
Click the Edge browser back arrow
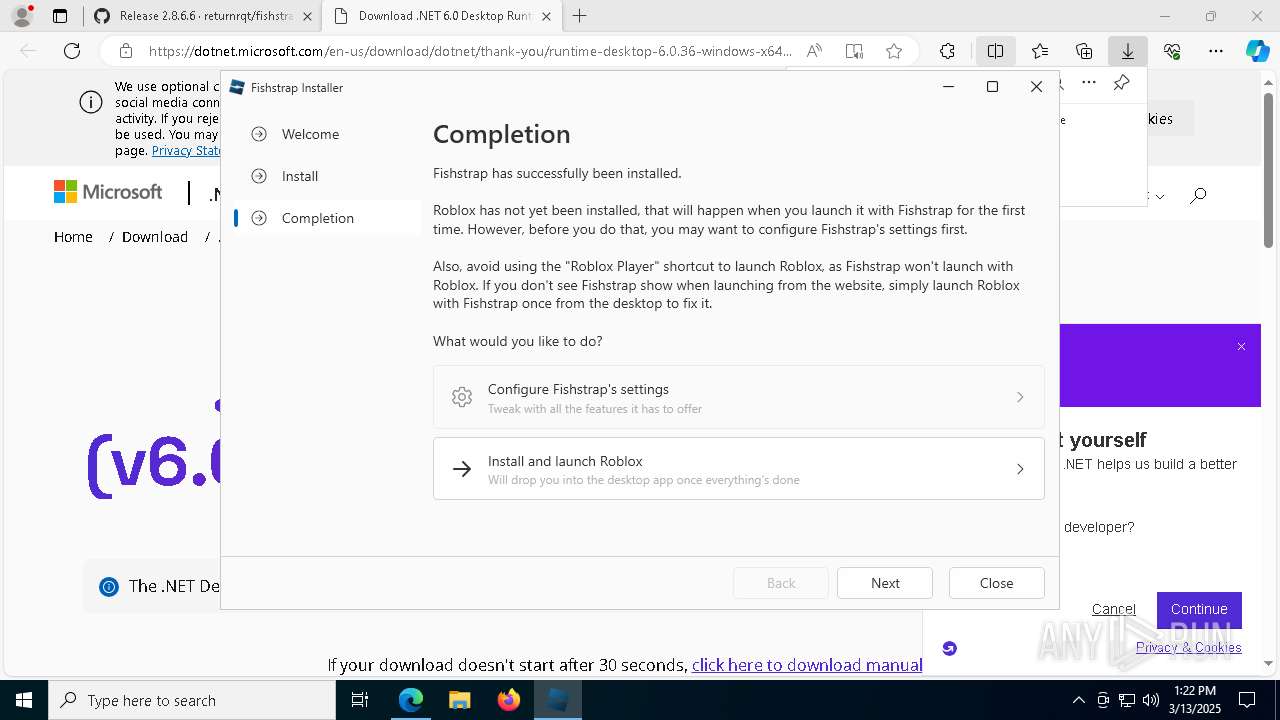(x=28, y=51)
